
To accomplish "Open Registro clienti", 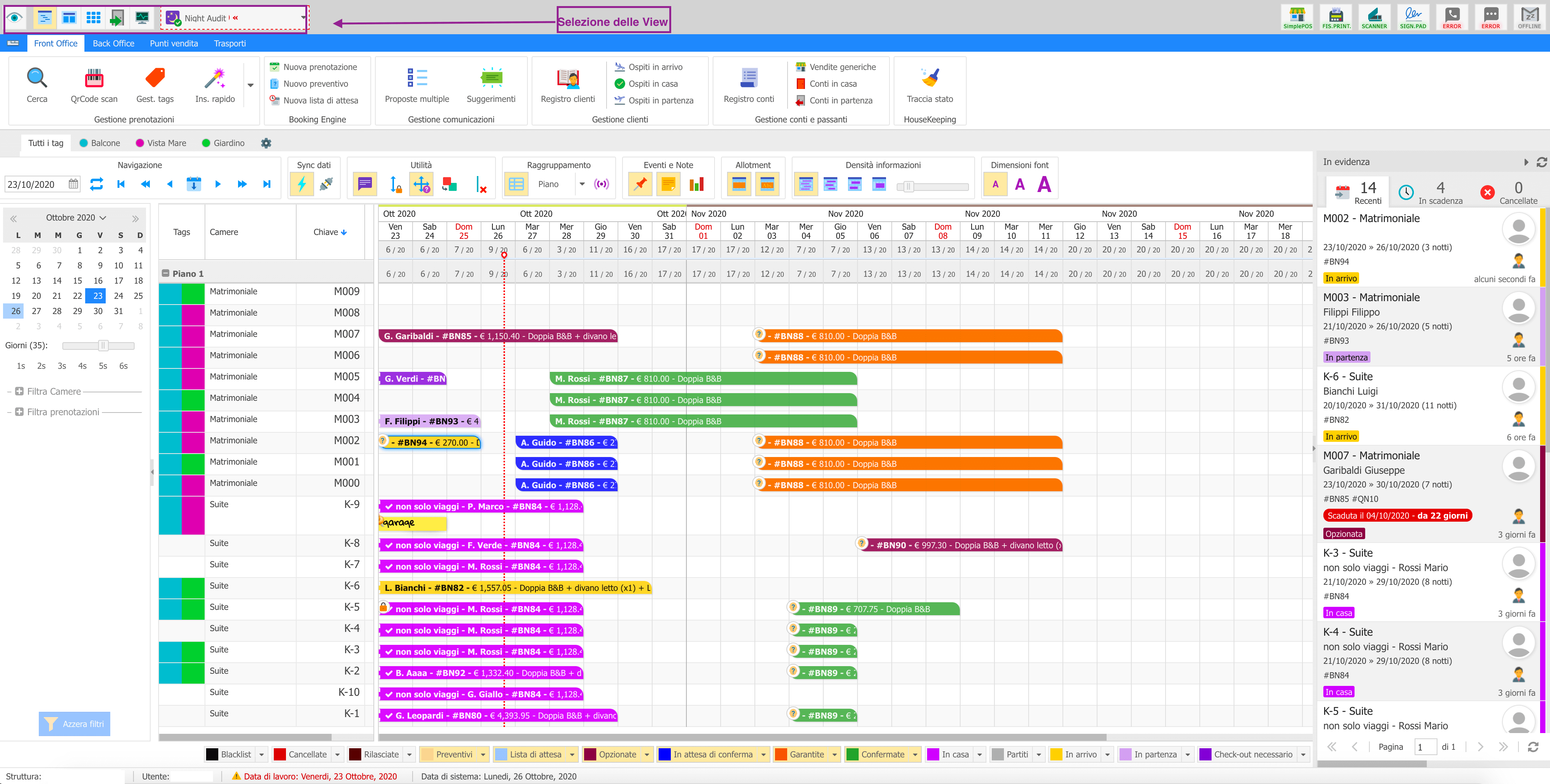I will tap(567, 78).
